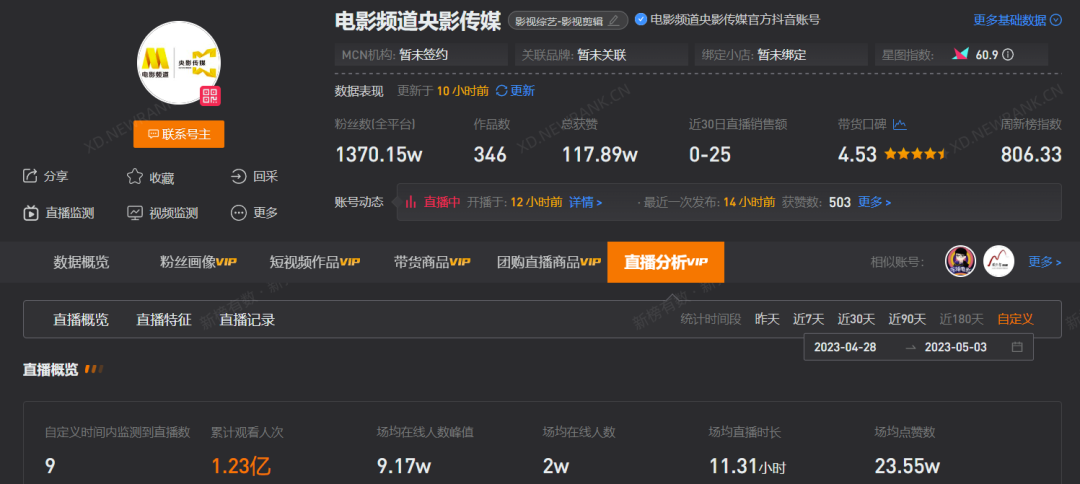This screenshot has width=1080, height=484.
Task: Switch to 团购直播商品 VIP tab
Action: [x=549, y=262]
